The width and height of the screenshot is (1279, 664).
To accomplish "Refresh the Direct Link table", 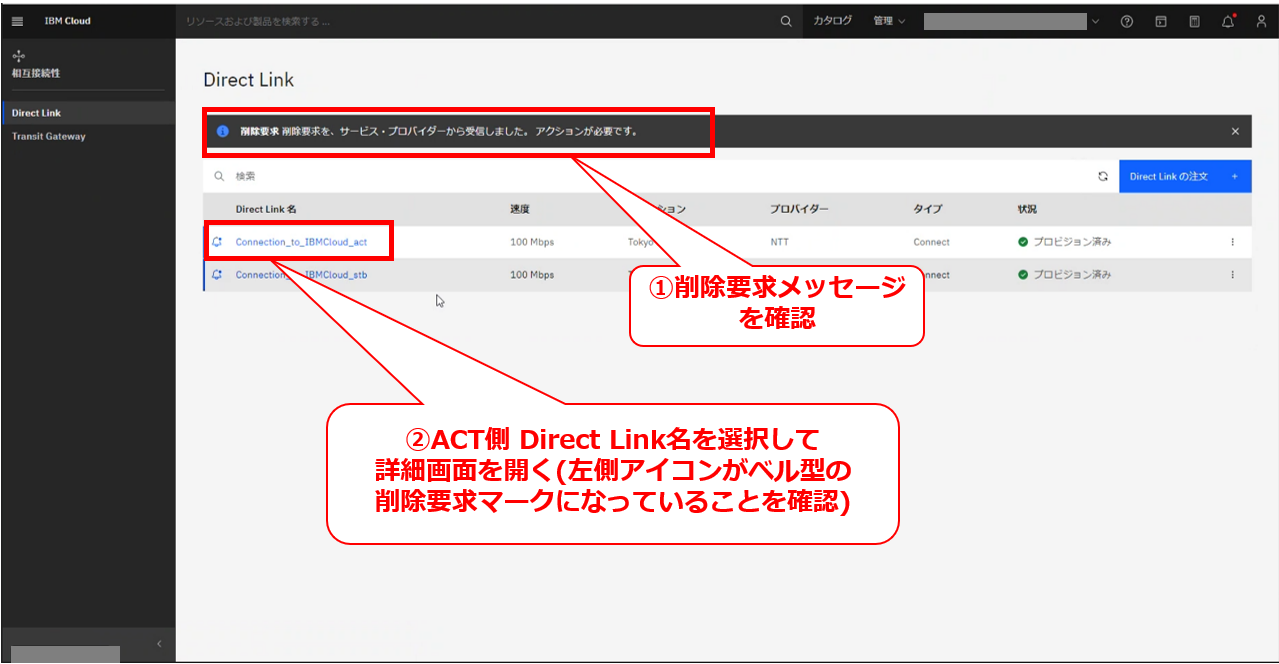I will [x=1103, y=176].
